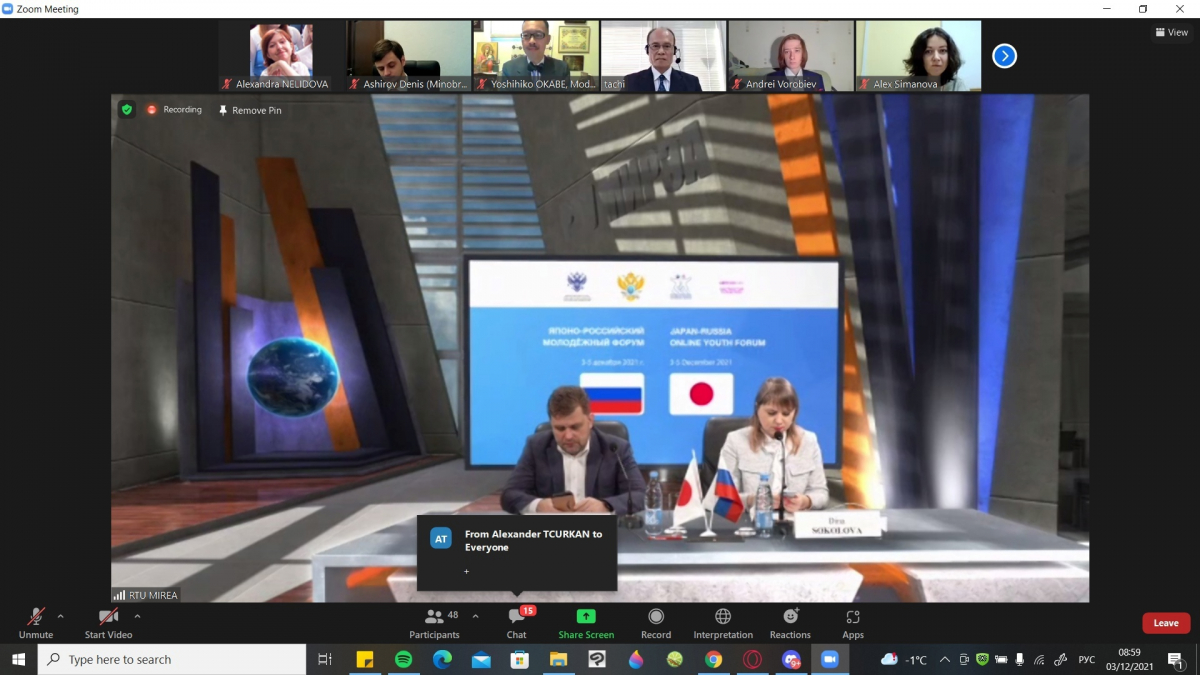Click the Windows taskbar search box
The image size is (1200, 675).
tap(172, 660)
